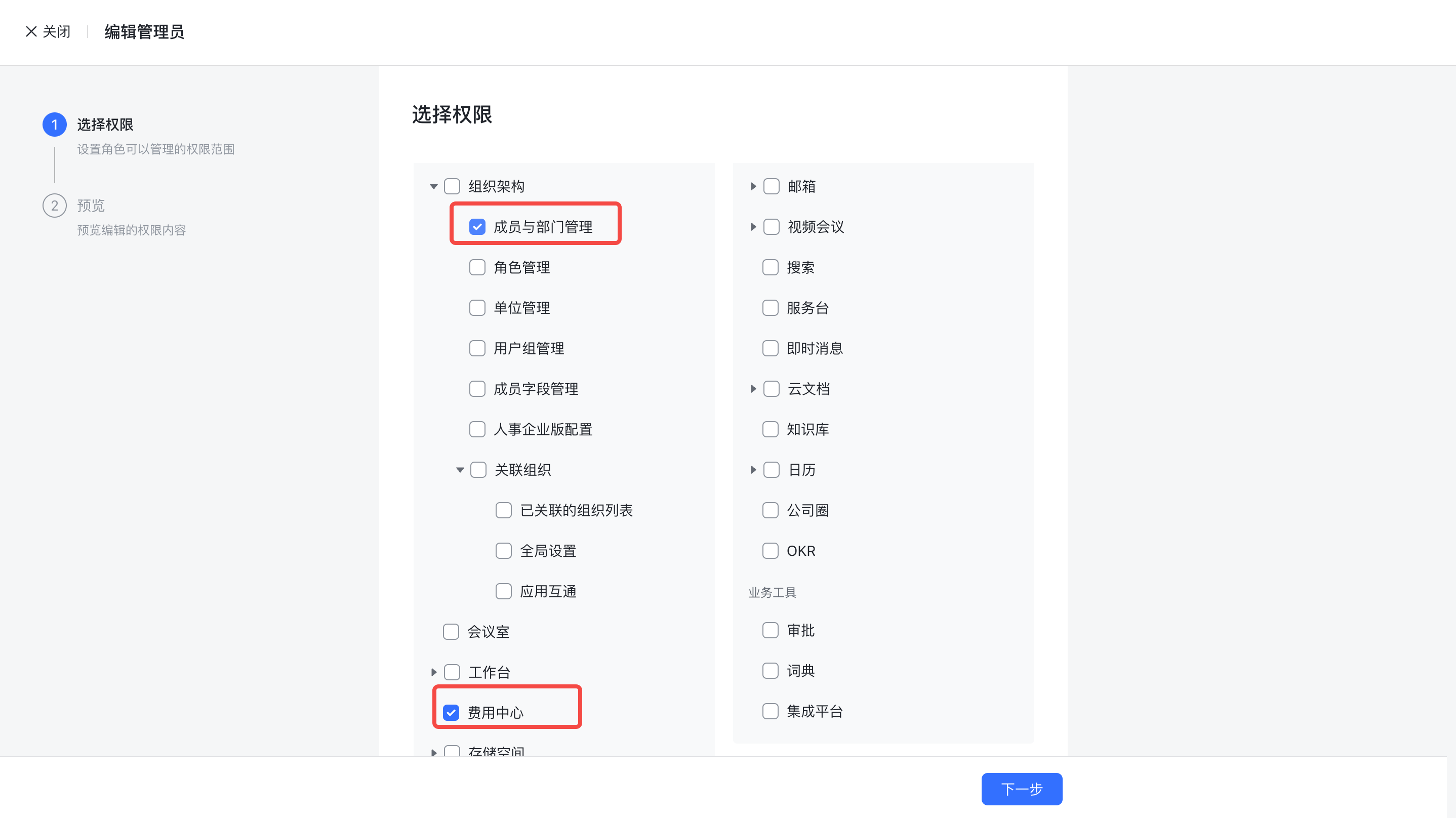This screenshot has height=818, width=1456.
Task: Select the 选择权限 step label
Action: click(x=105, y=125)
